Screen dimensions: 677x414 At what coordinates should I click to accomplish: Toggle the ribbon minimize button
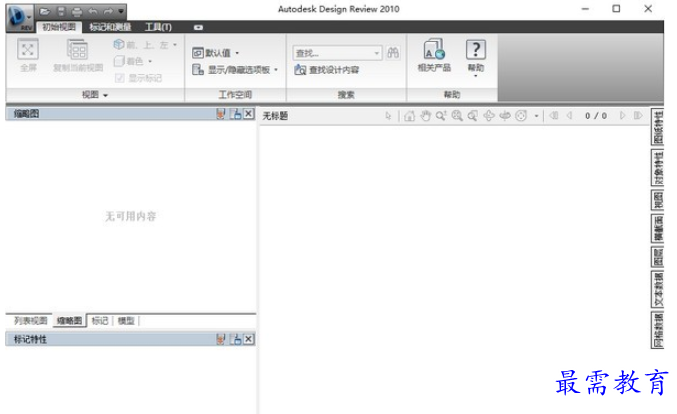click(x=198, y=27)
